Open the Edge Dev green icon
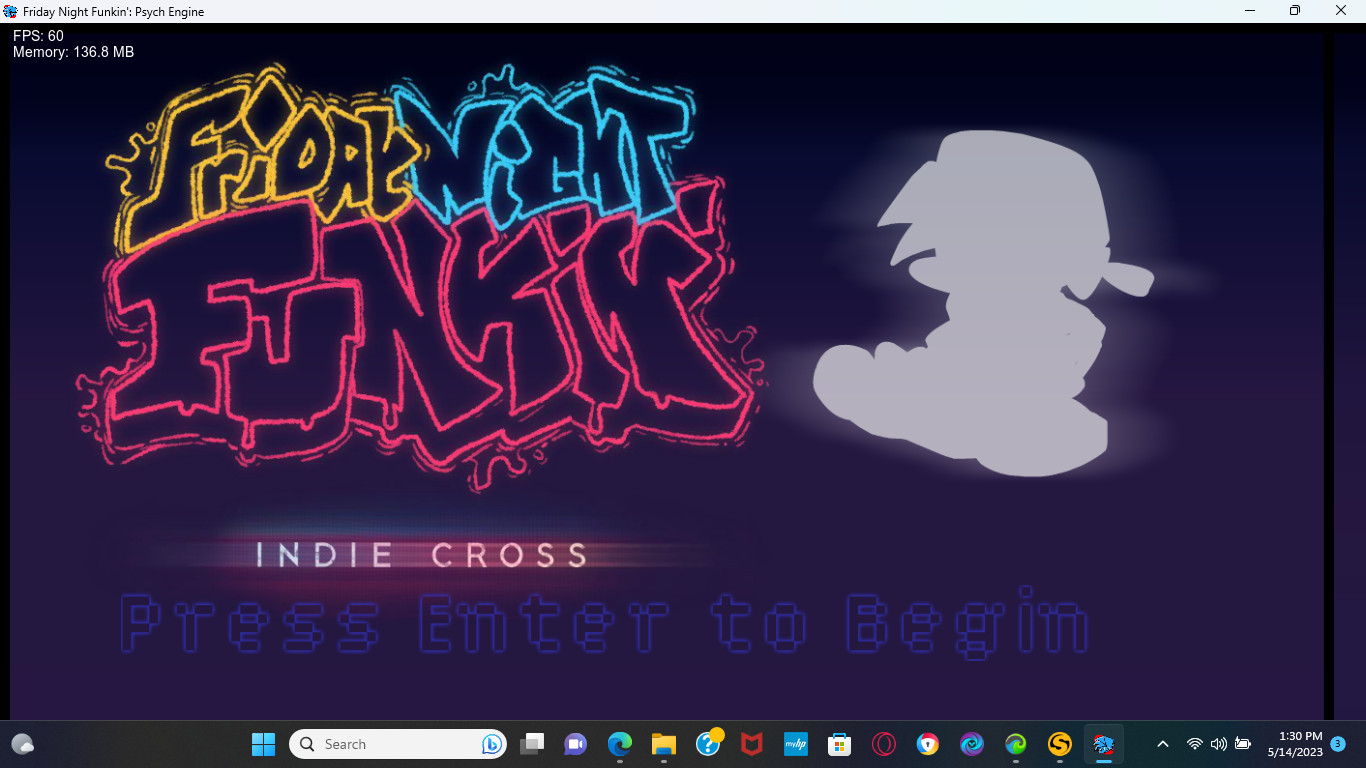 click(x=1016, y=744)
